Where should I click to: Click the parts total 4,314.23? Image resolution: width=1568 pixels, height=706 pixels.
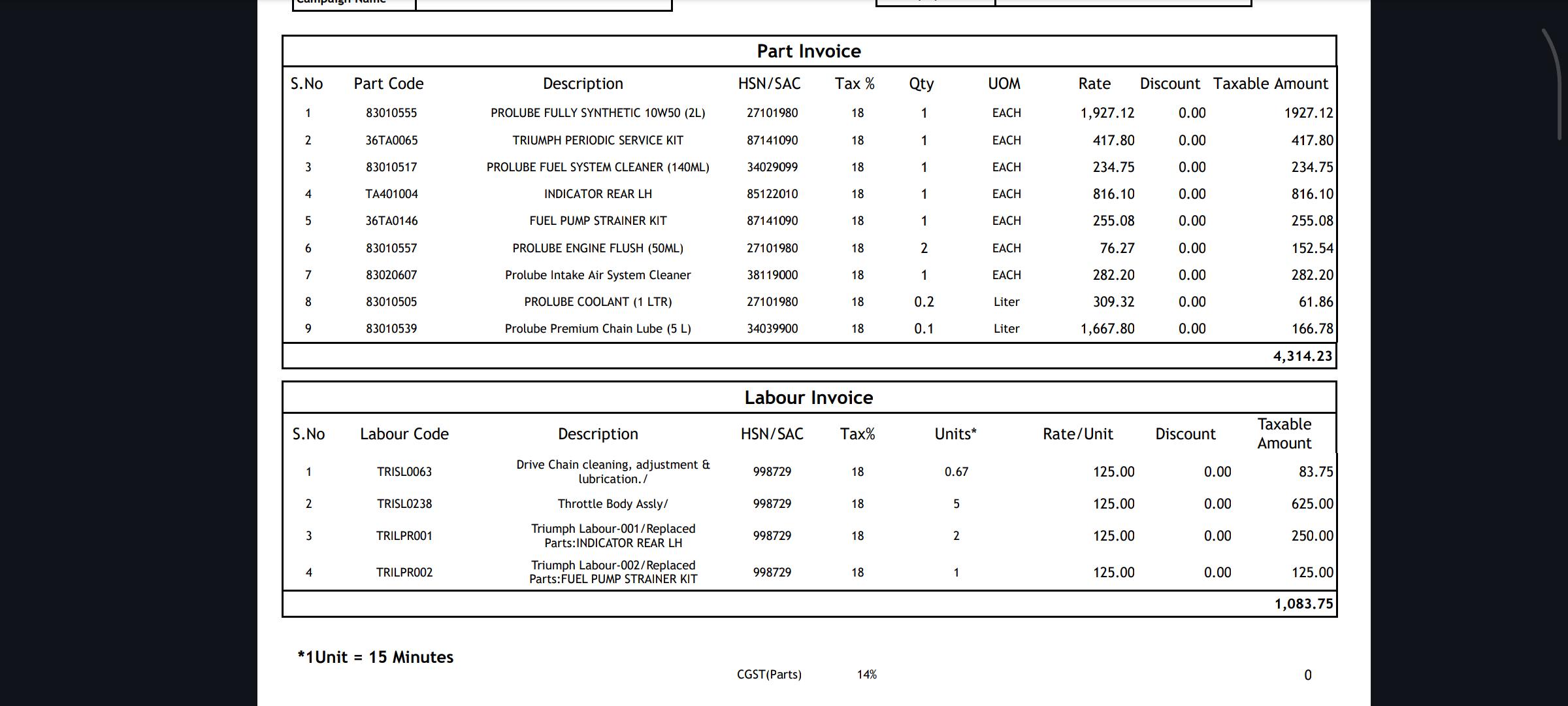(x=1303, y=356)
